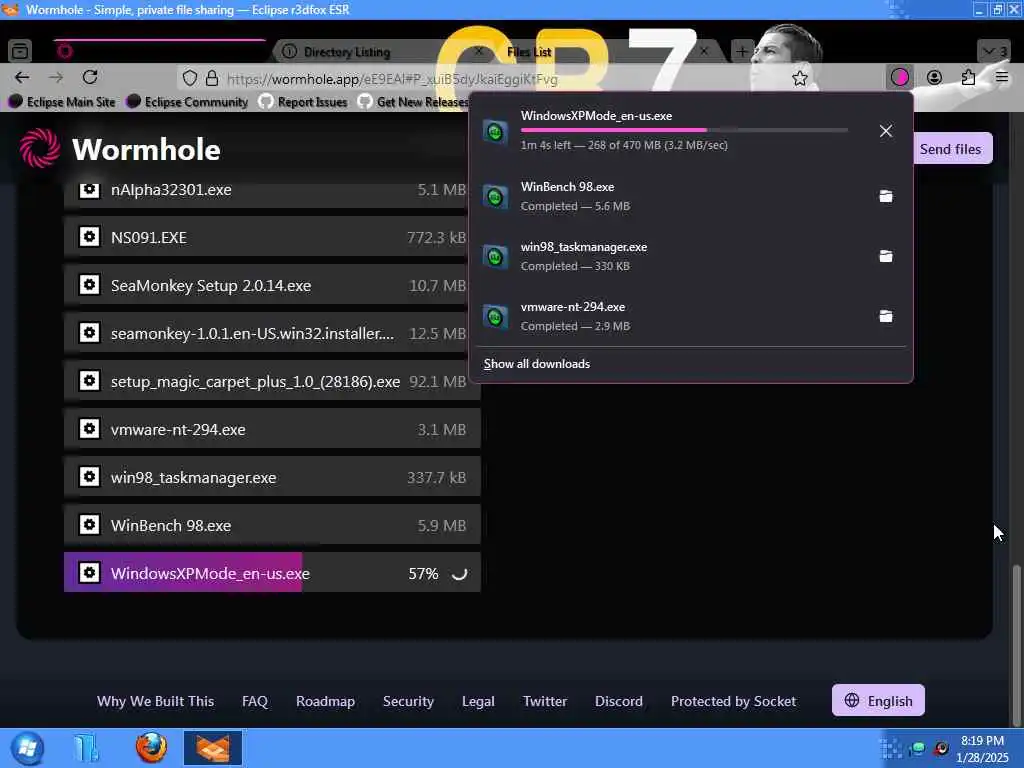
Task: Open the Discord footer link
Action: point(618,701)
